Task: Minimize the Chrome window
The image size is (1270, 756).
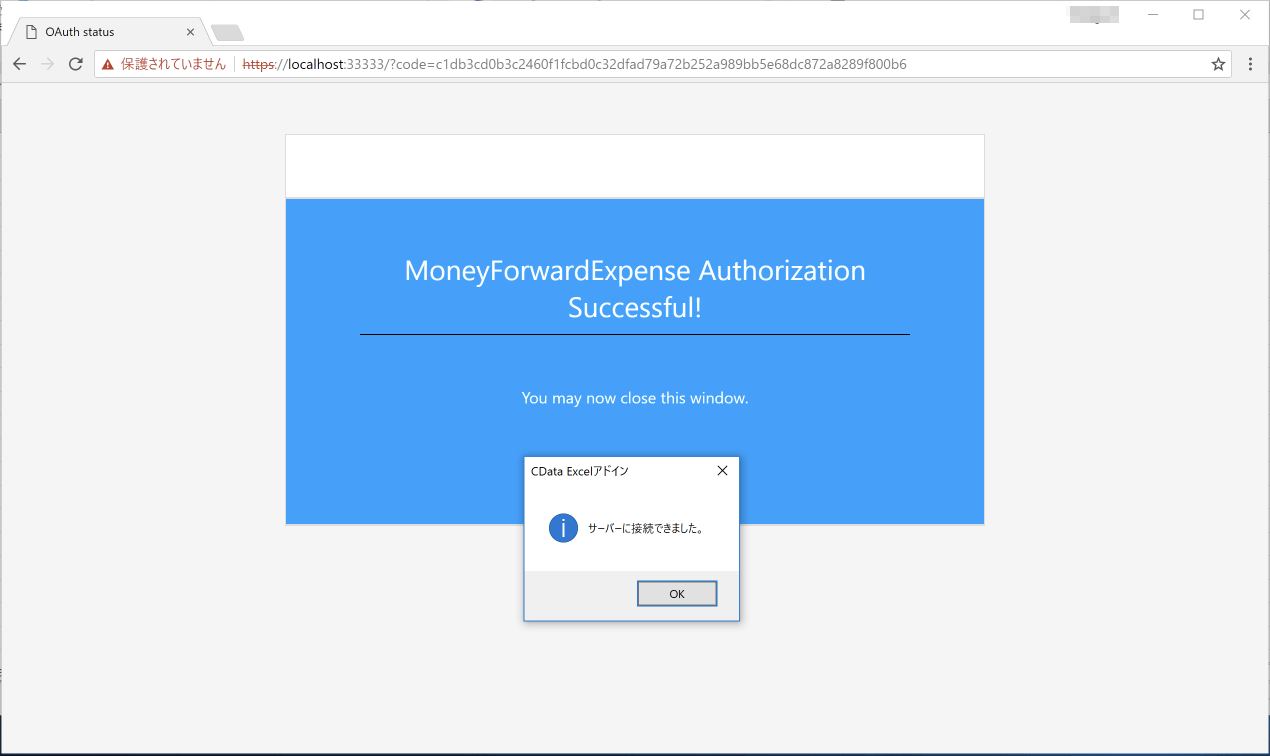Action: 1153,15
